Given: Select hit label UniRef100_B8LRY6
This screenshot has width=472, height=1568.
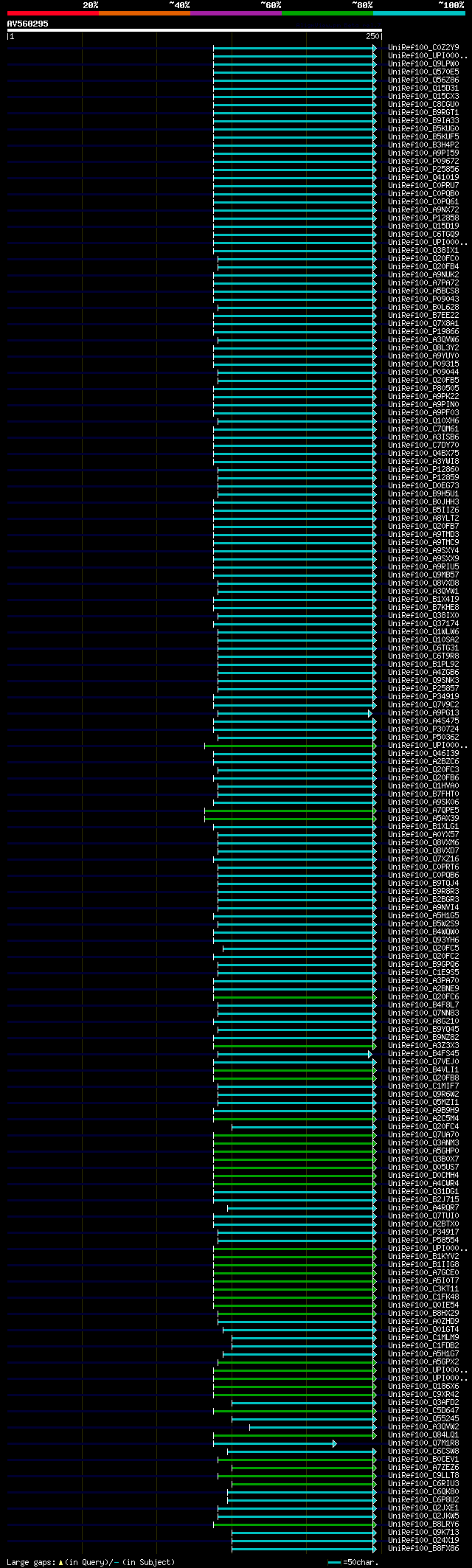Looking at the screenshot, I should coord(423,1524).
